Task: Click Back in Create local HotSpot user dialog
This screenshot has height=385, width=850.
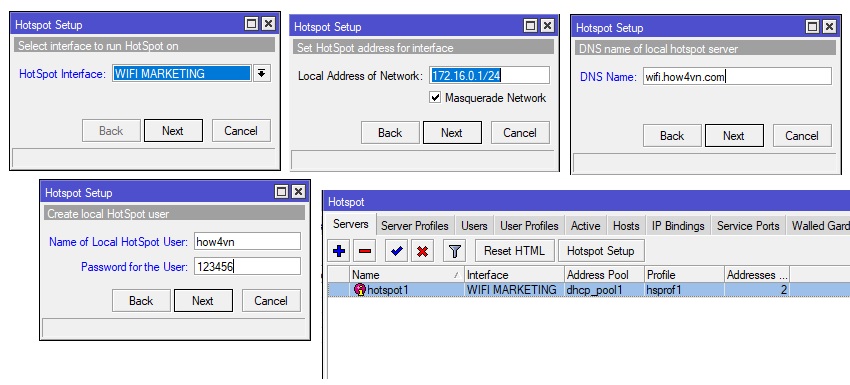Action: coord(141,300)
